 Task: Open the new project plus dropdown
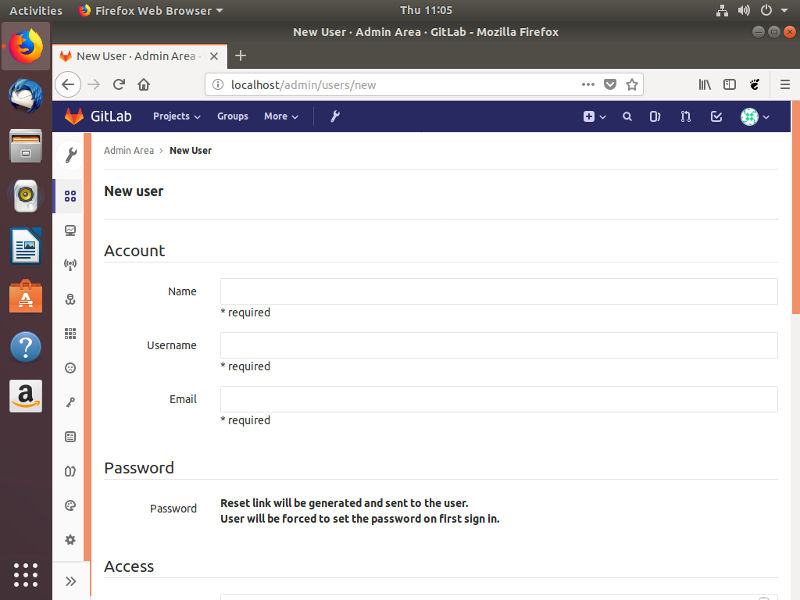[x=594, y=117]
